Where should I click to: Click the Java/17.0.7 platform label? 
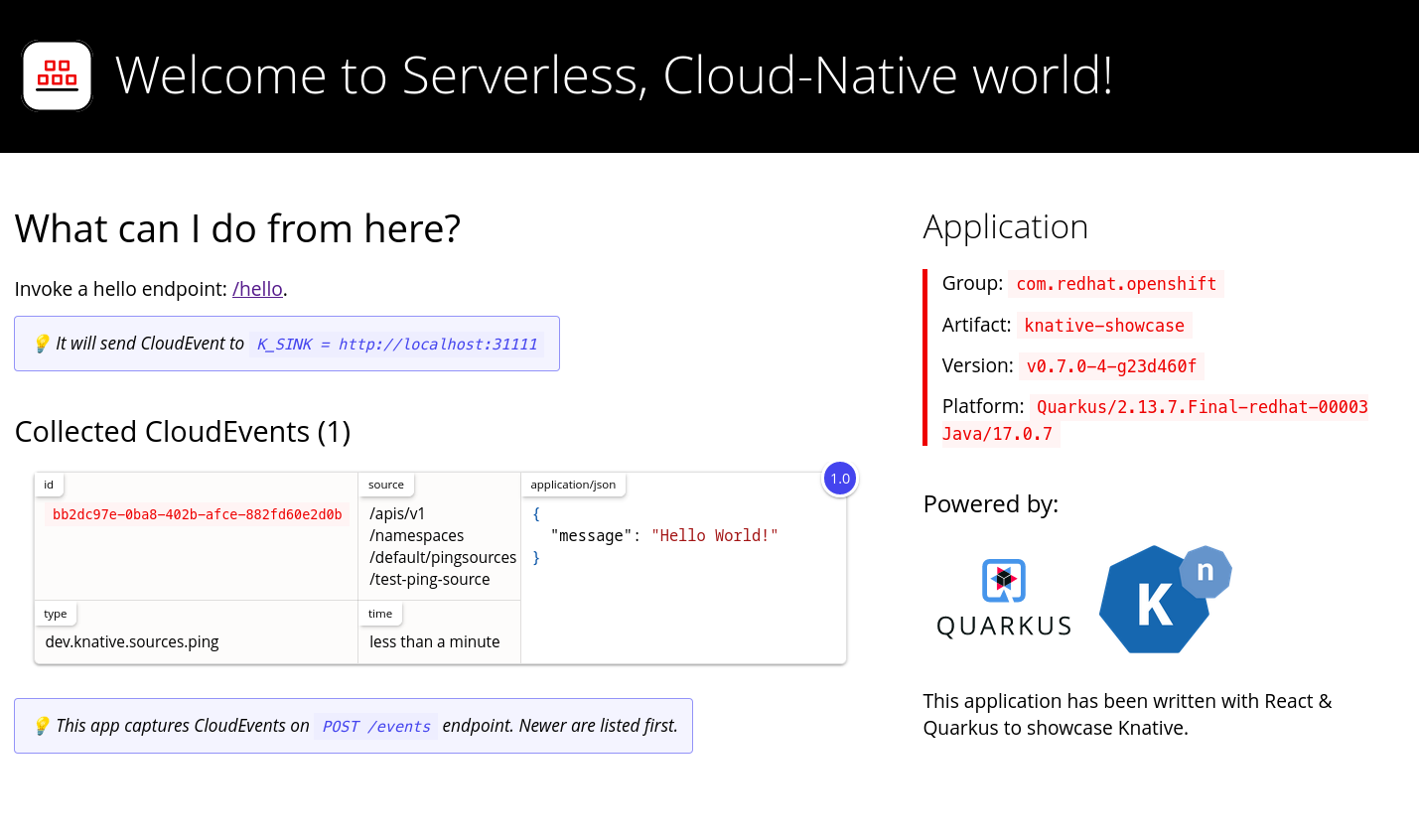[997, 434]
